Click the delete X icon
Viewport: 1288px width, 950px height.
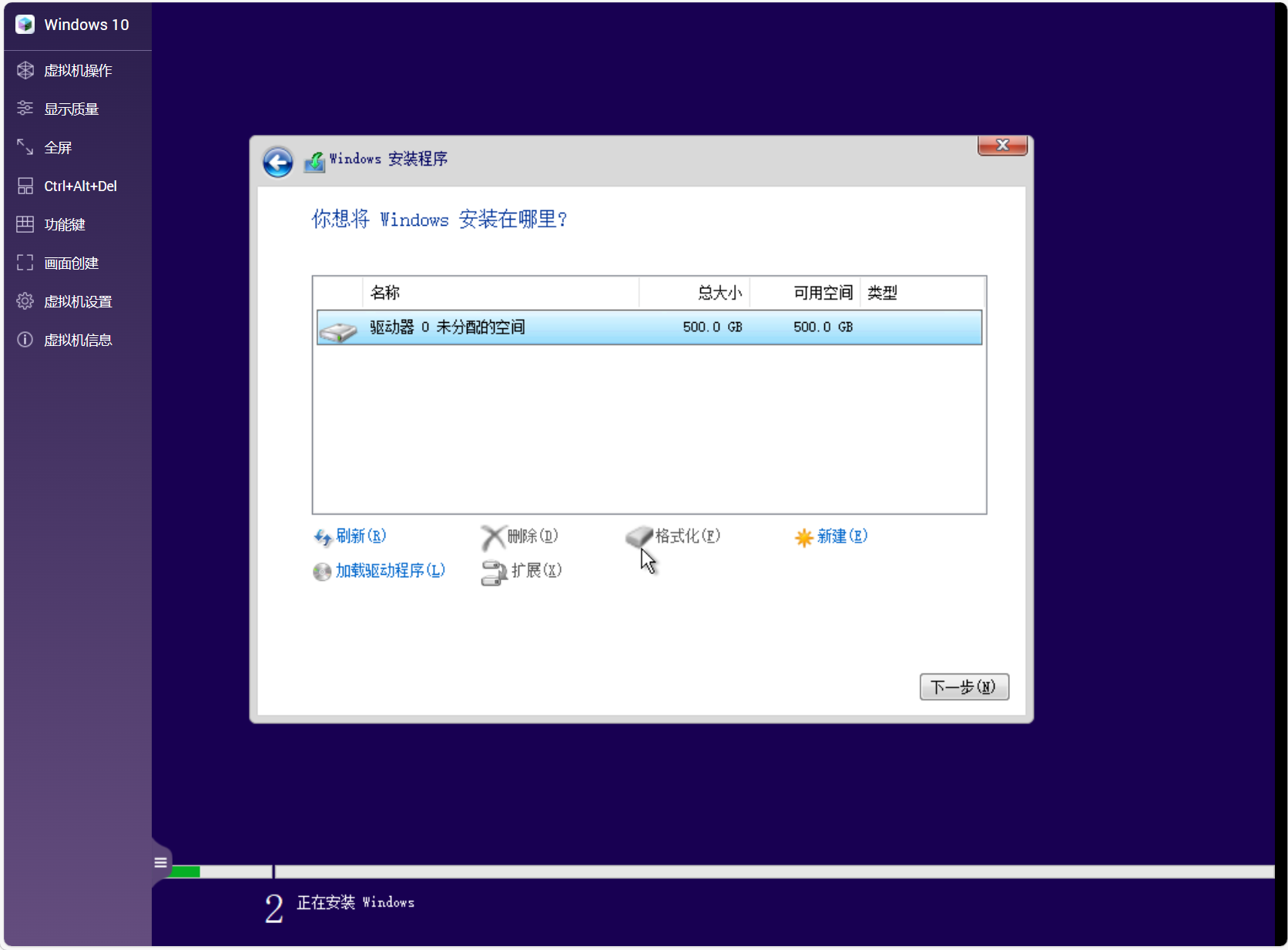[x=493, y=537]
